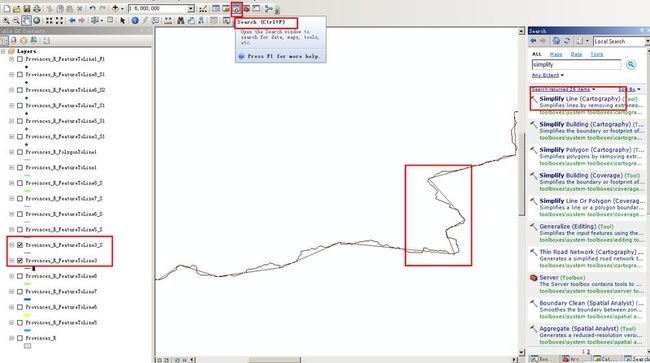Check Provinces_R_FeatureToLine6 layer visibility
Image resolution: width=650 pixels, height=363 pixels.
pos(19,307)
